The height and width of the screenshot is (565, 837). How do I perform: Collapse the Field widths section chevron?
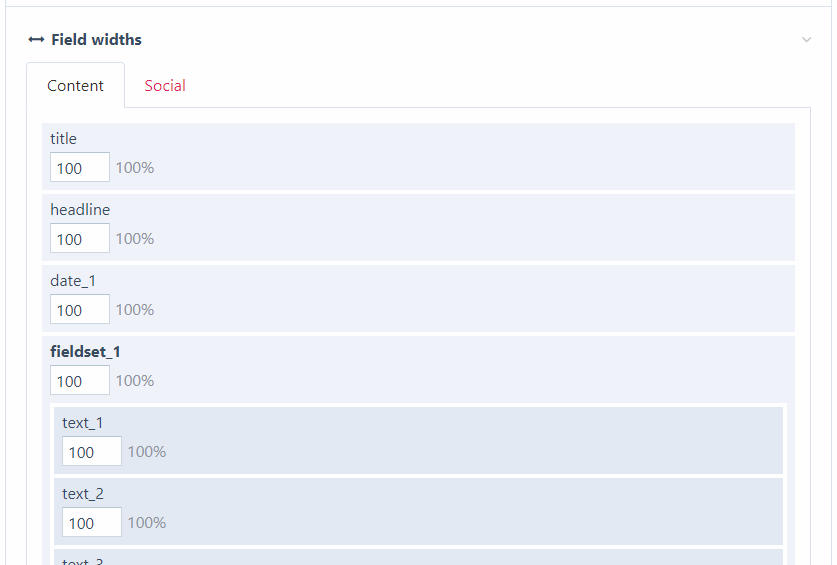806,40
